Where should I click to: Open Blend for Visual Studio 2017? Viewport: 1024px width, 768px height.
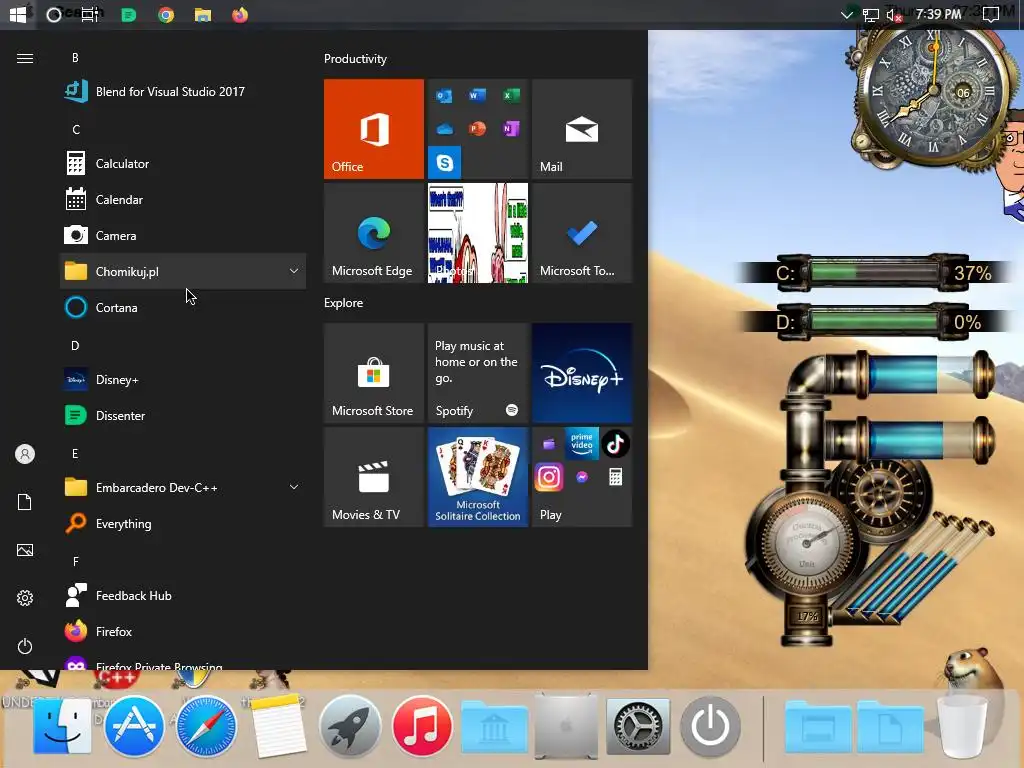tap(183, 91)
